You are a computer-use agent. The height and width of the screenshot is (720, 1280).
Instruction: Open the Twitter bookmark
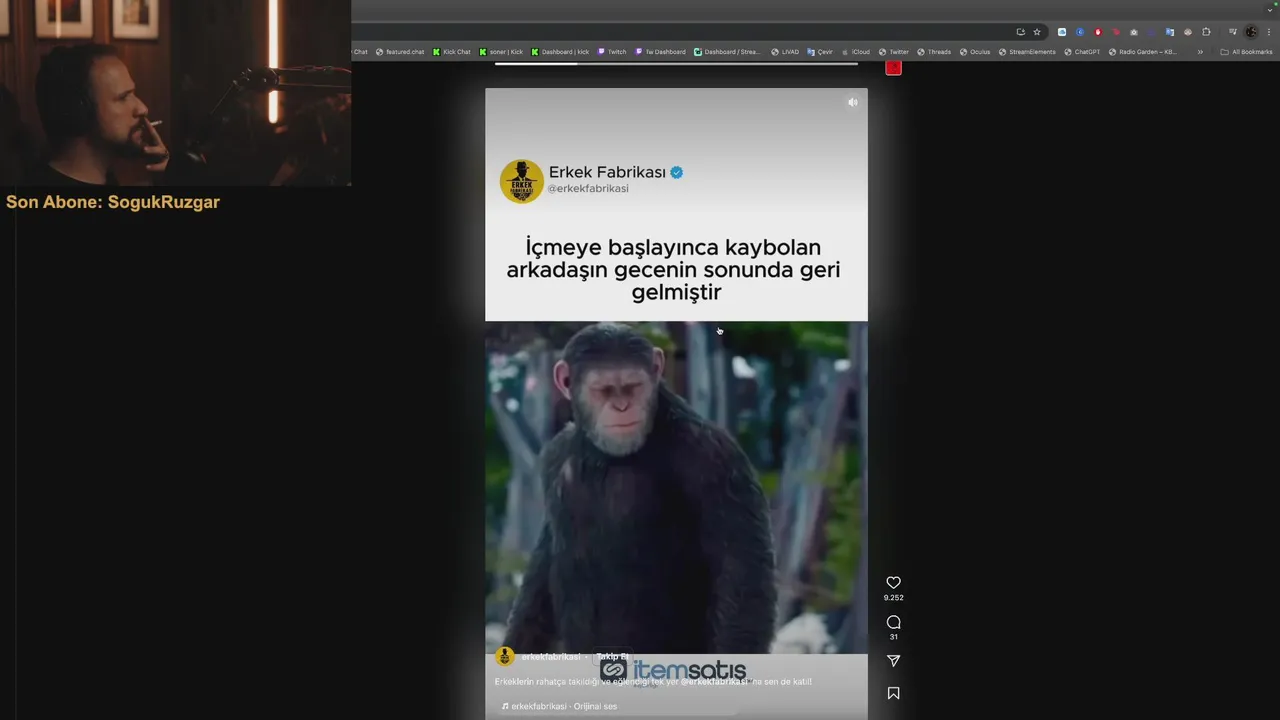click(894, 52)
